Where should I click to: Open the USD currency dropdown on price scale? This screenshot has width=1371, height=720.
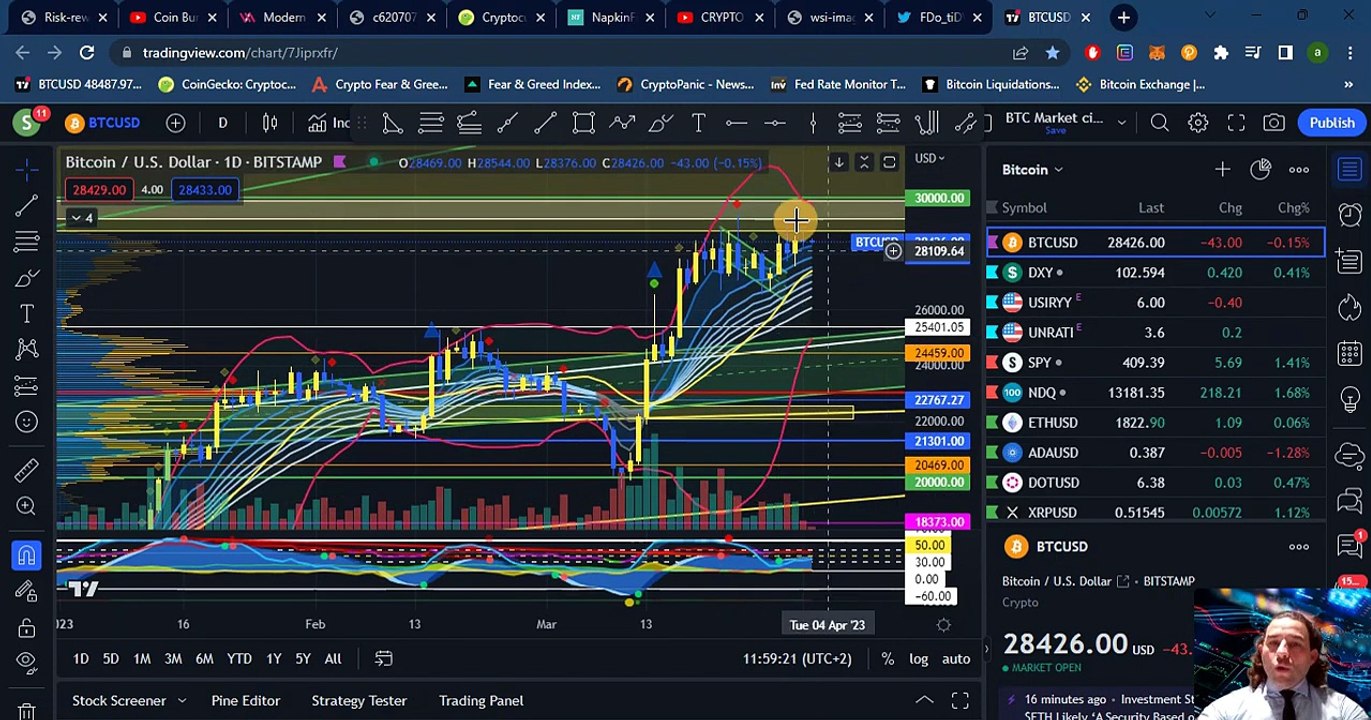click(x=929, y=158)
